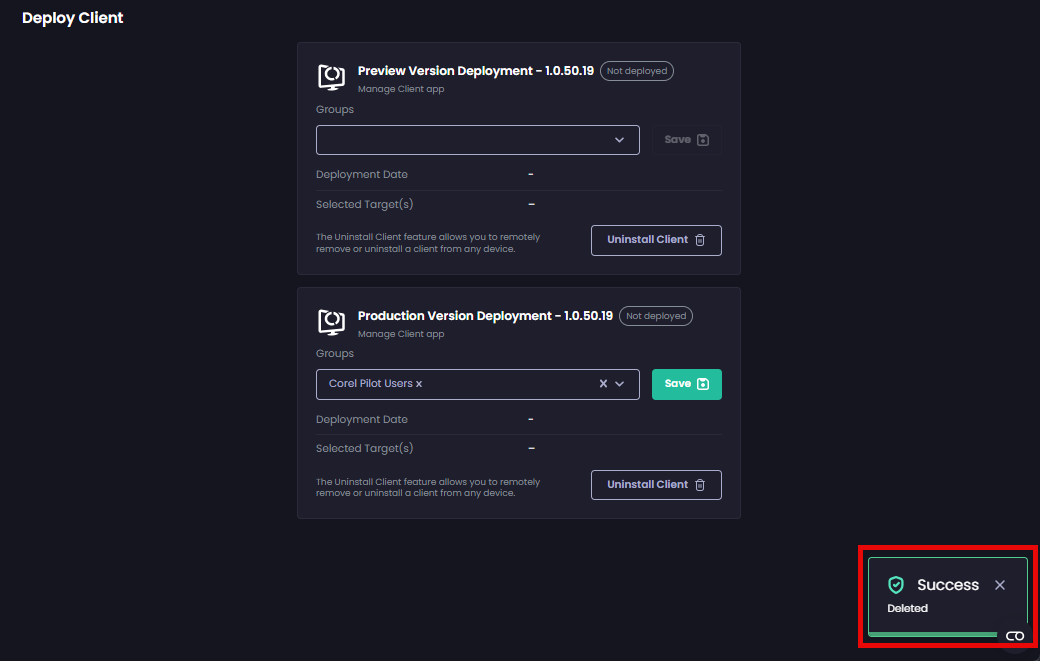The image size is (1040, 661).
Task: Click the save icon on the green Production Save button
Action: click(703, 384)
